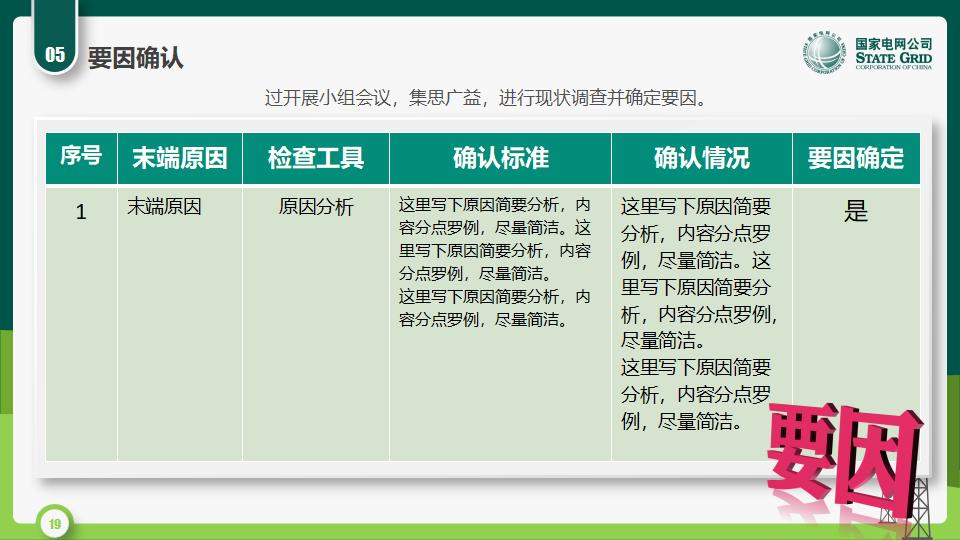Viewport: 960px width, 540px height.
Task: Click the 检查工具 column header
Action: (316, 158)
